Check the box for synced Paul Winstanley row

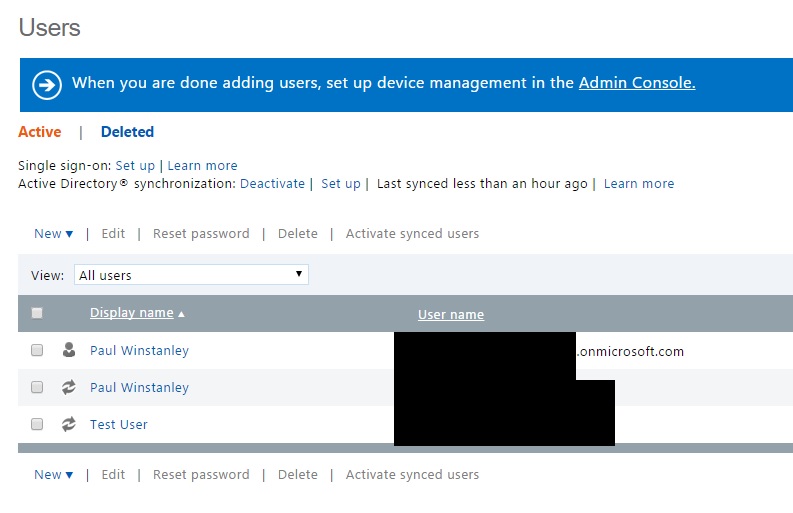[x=37, y=387]
